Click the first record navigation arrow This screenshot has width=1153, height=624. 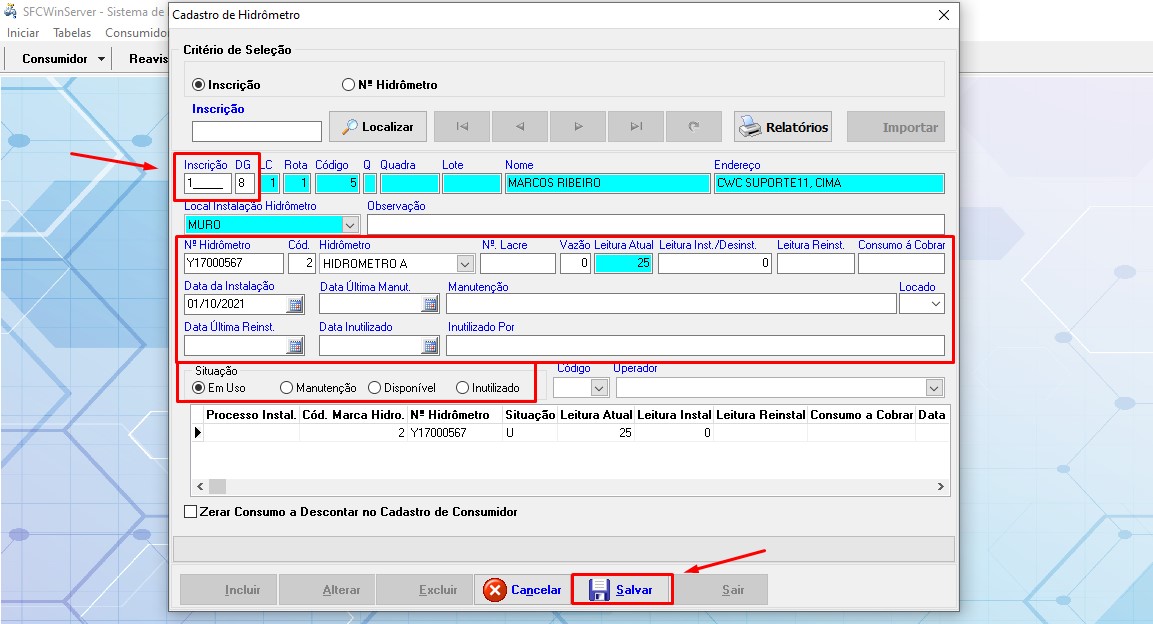[x=462, y=127]
